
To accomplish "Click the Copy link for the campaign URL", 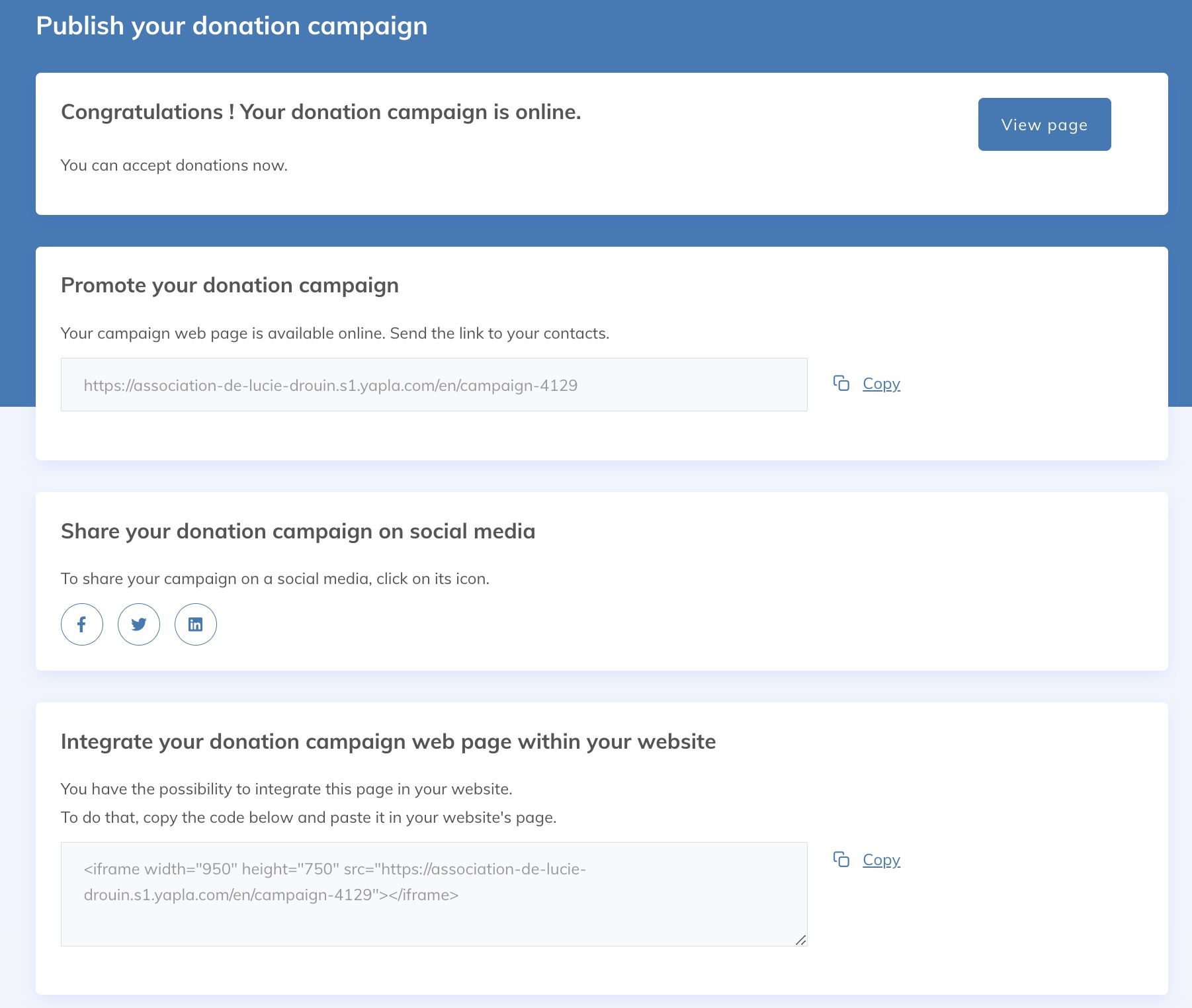I will [x=880, y=383].
